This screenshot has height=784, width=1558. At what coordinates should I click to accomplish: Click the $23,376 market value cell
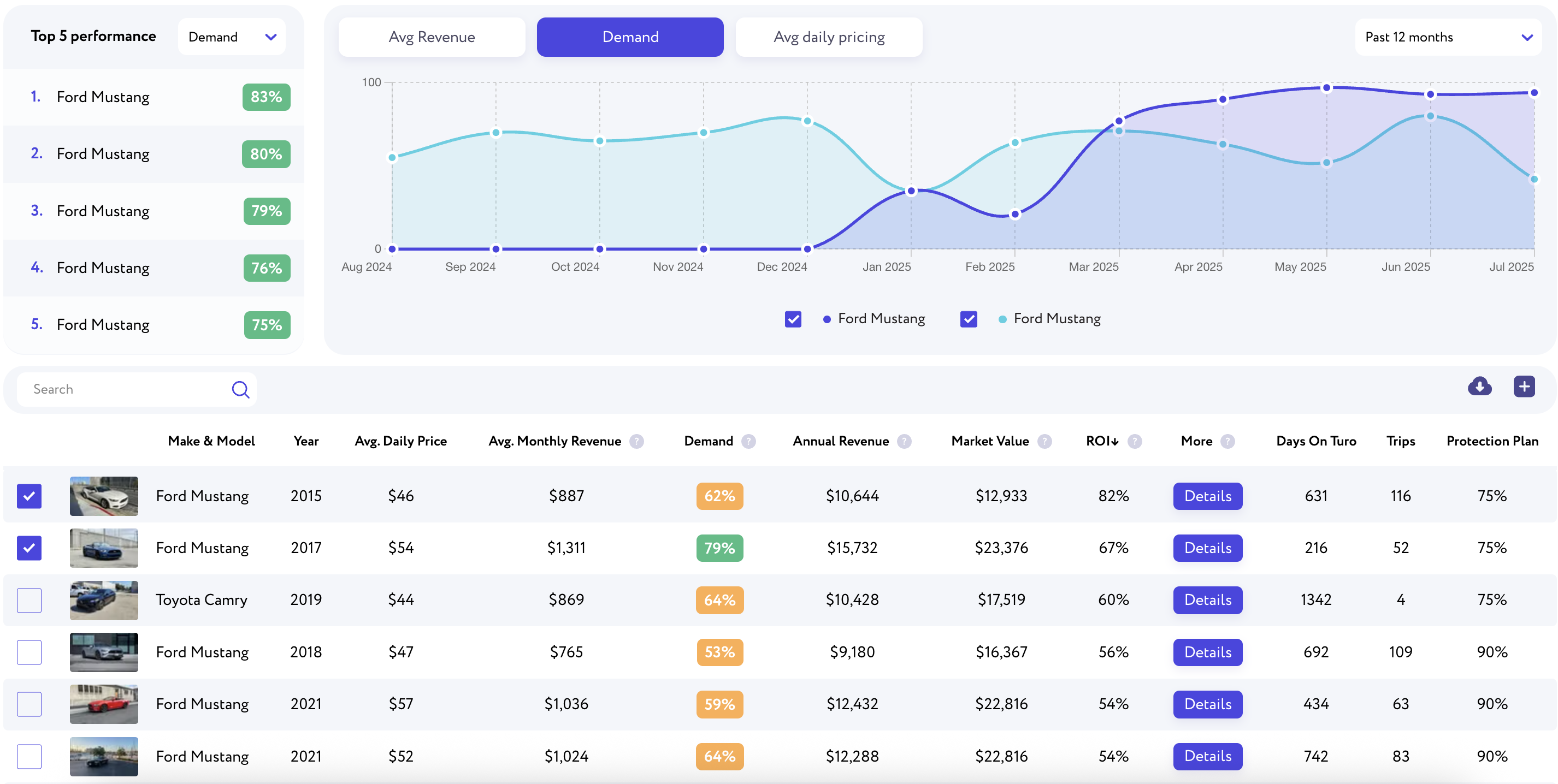1001,548
